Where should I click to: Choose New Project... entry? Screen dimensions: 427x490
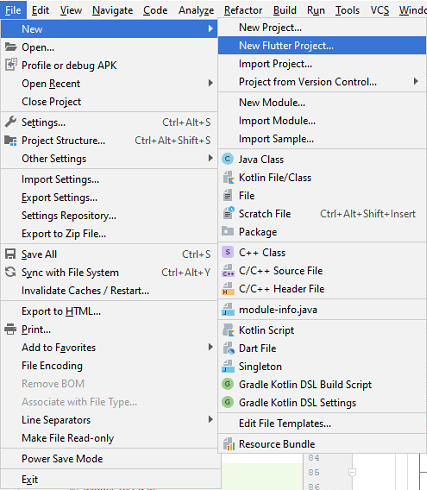point(322,27)
